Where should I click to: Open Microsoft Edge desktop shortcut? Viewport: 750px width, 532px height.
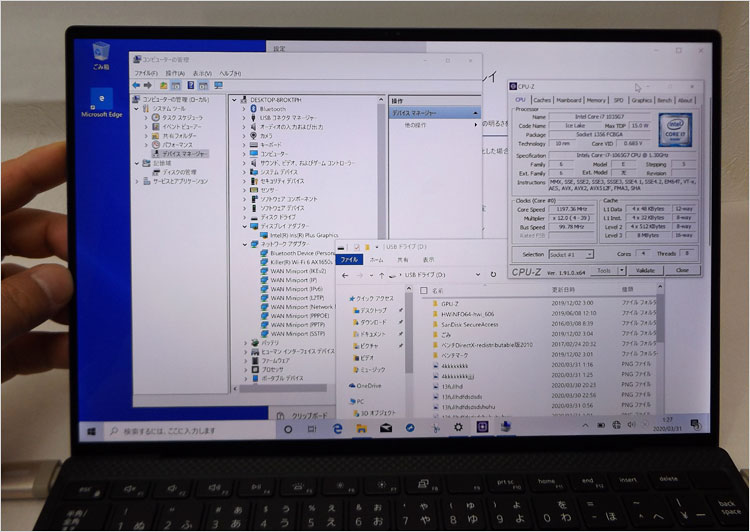pyautogui.click(x=103, y=102)
